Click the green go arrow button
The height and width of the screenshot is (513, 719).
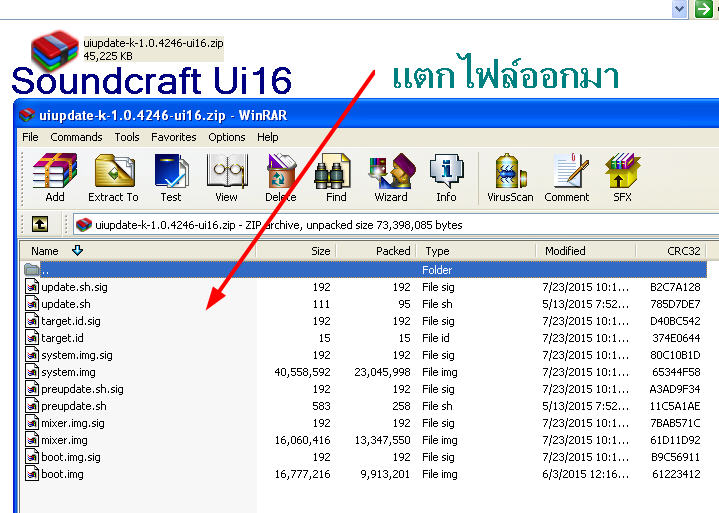[703, 9]
